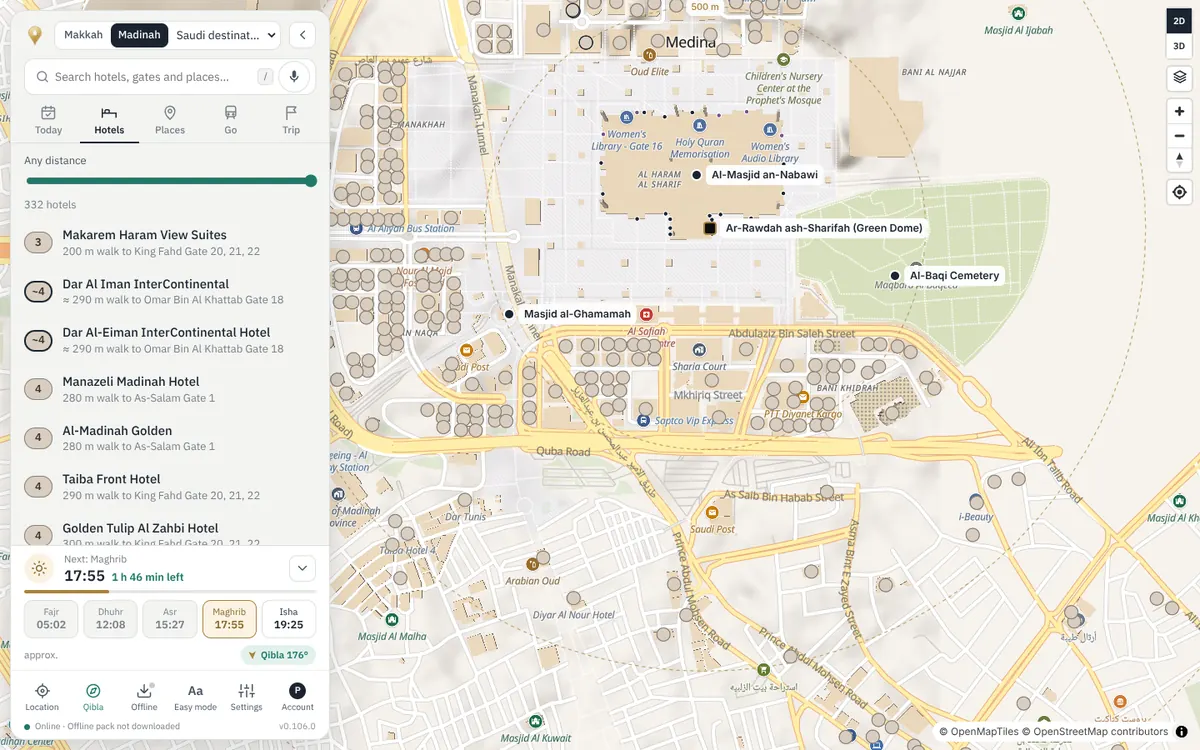The height and width of the screenshot is (750, 1200).
Task: Switch map to 2D view
Action: coord(1179,21)
